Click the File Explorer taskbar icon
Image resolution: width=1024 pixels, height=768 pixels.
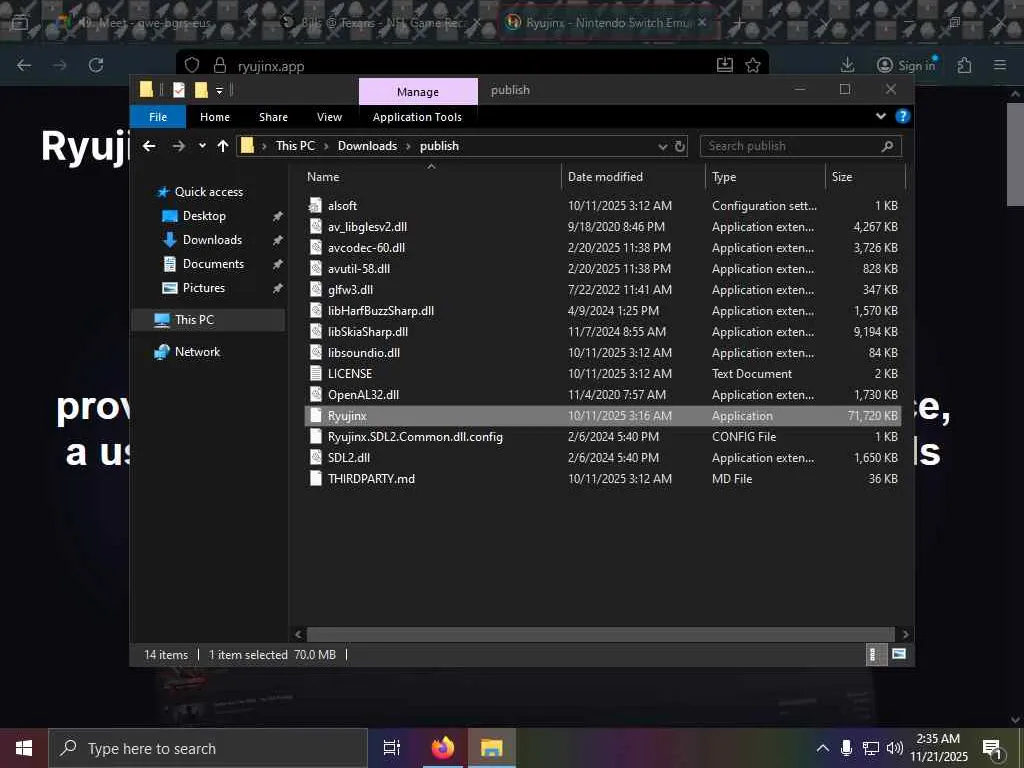492,748
